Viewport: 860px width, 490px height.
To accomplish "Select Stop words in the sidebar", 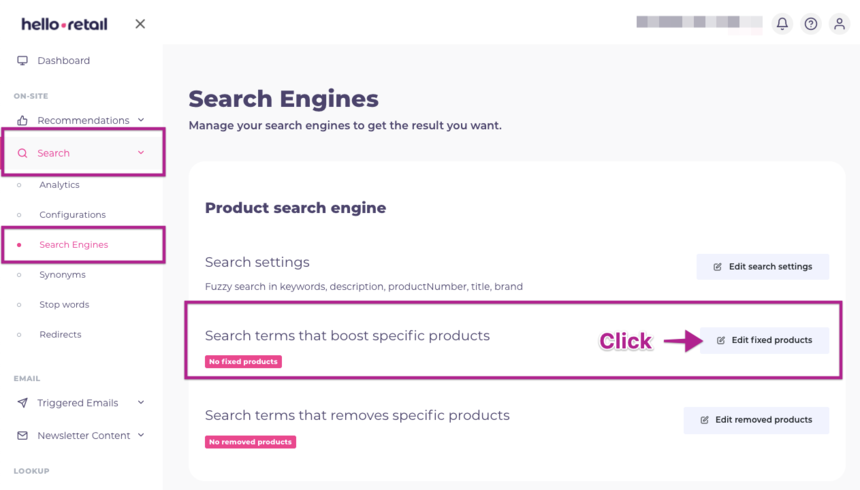I will coord(64,305).
